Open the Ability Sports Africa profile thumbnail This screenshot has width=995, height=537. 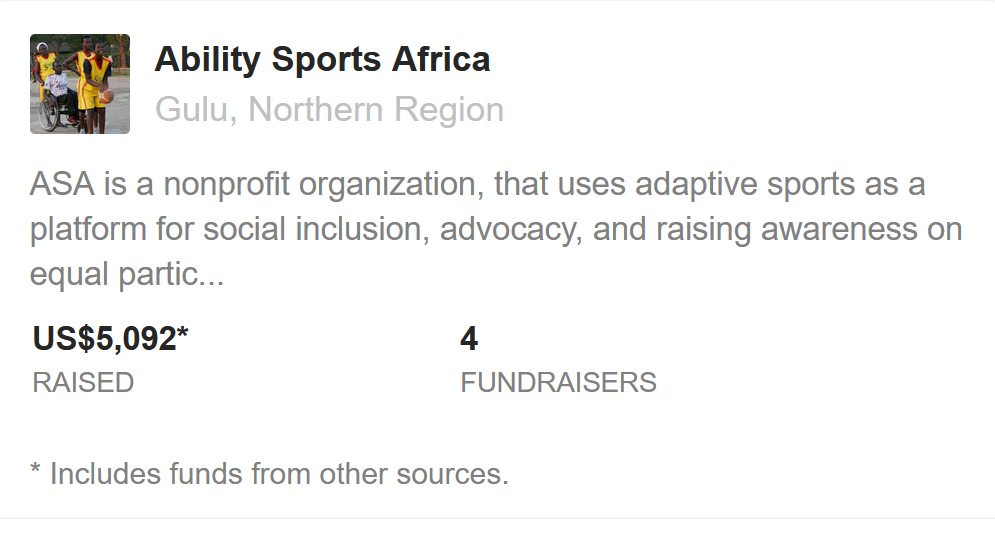click(80, 84)
